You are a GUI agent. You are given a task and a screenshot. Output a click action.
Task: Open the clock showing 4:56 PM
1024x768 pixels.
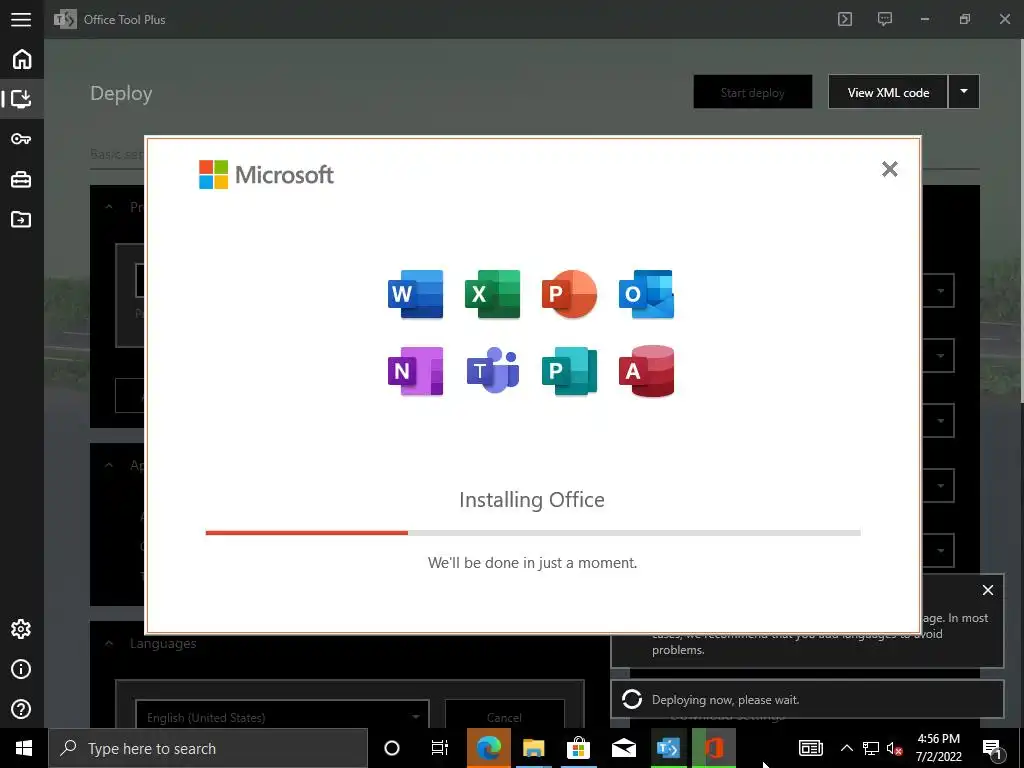(938, 748)
